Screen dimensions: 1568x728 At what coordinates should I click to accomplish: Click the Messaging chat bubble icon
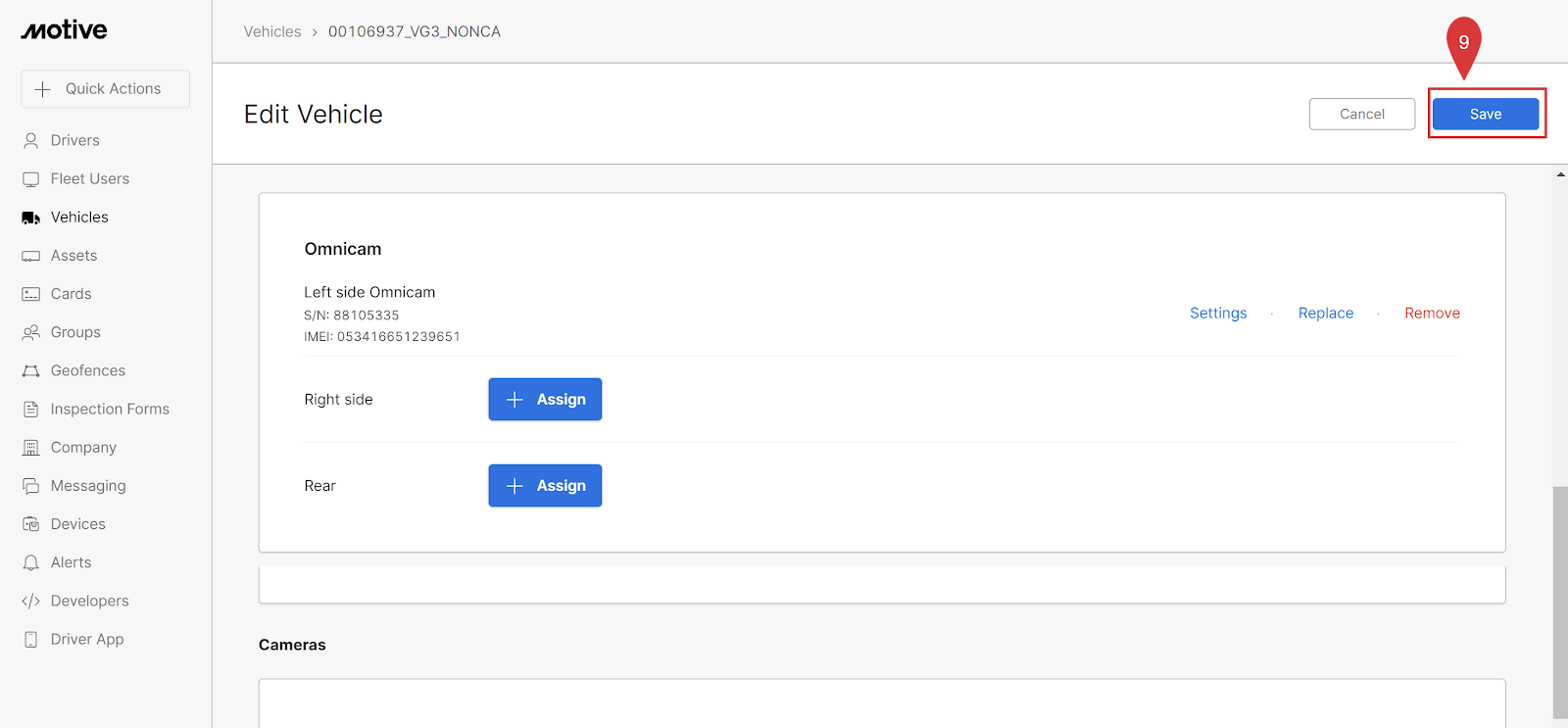coord(31,486)
